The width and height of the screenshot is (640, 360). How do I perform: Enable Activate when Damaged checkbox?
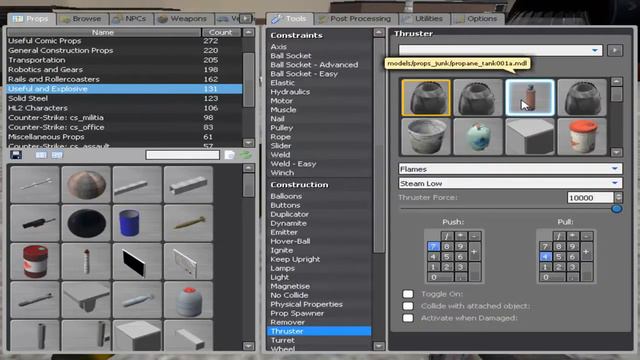408,318
